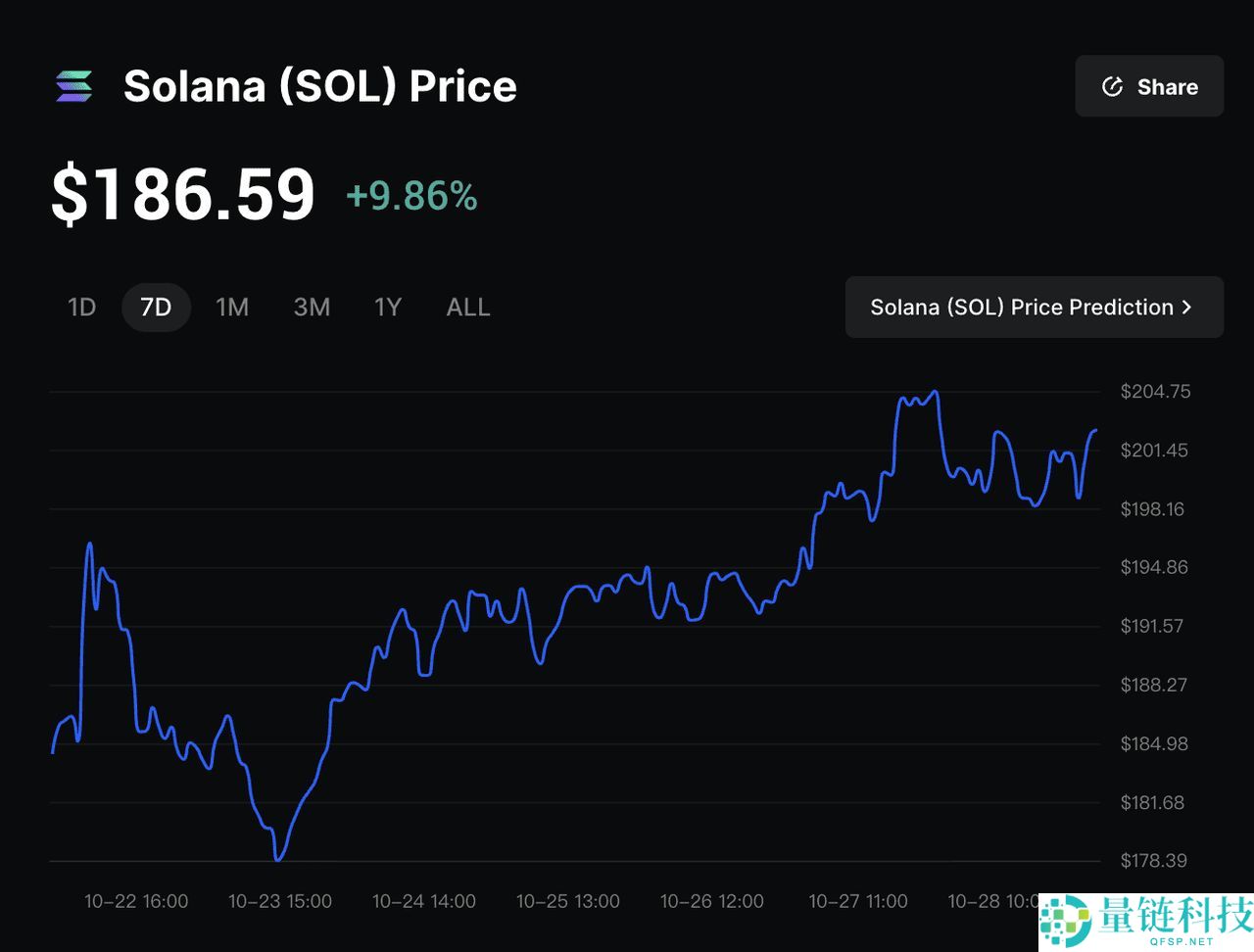Image resolution: width=1254 pixels, height=952 pixels.
Task: View the ALL-time price chart
Action: click(x=467, y=307)
